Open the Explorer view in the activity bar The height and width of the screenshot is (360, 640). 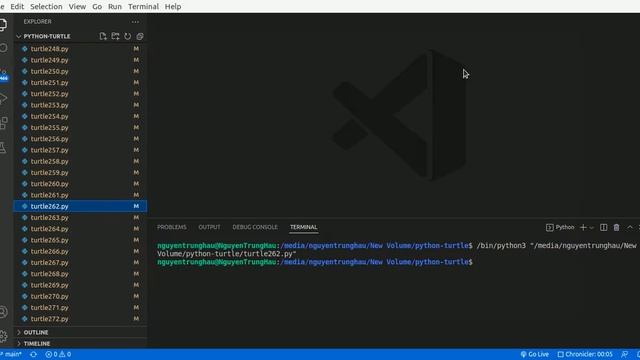click(3, 24)
